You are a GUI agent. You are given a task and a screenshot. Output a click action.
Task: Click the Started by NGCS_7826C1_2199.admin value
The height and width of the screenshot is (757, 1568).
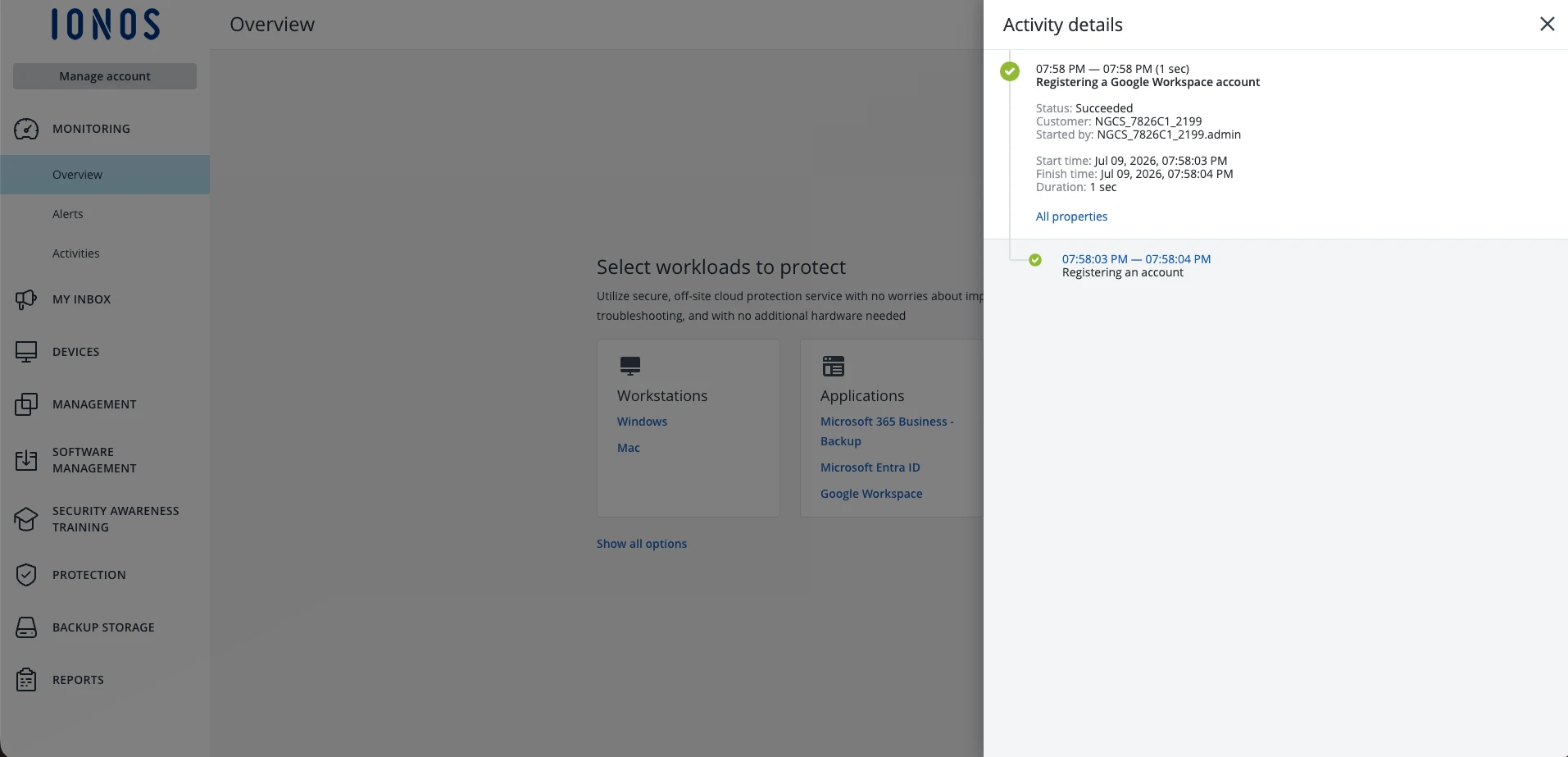(1169, 135)
